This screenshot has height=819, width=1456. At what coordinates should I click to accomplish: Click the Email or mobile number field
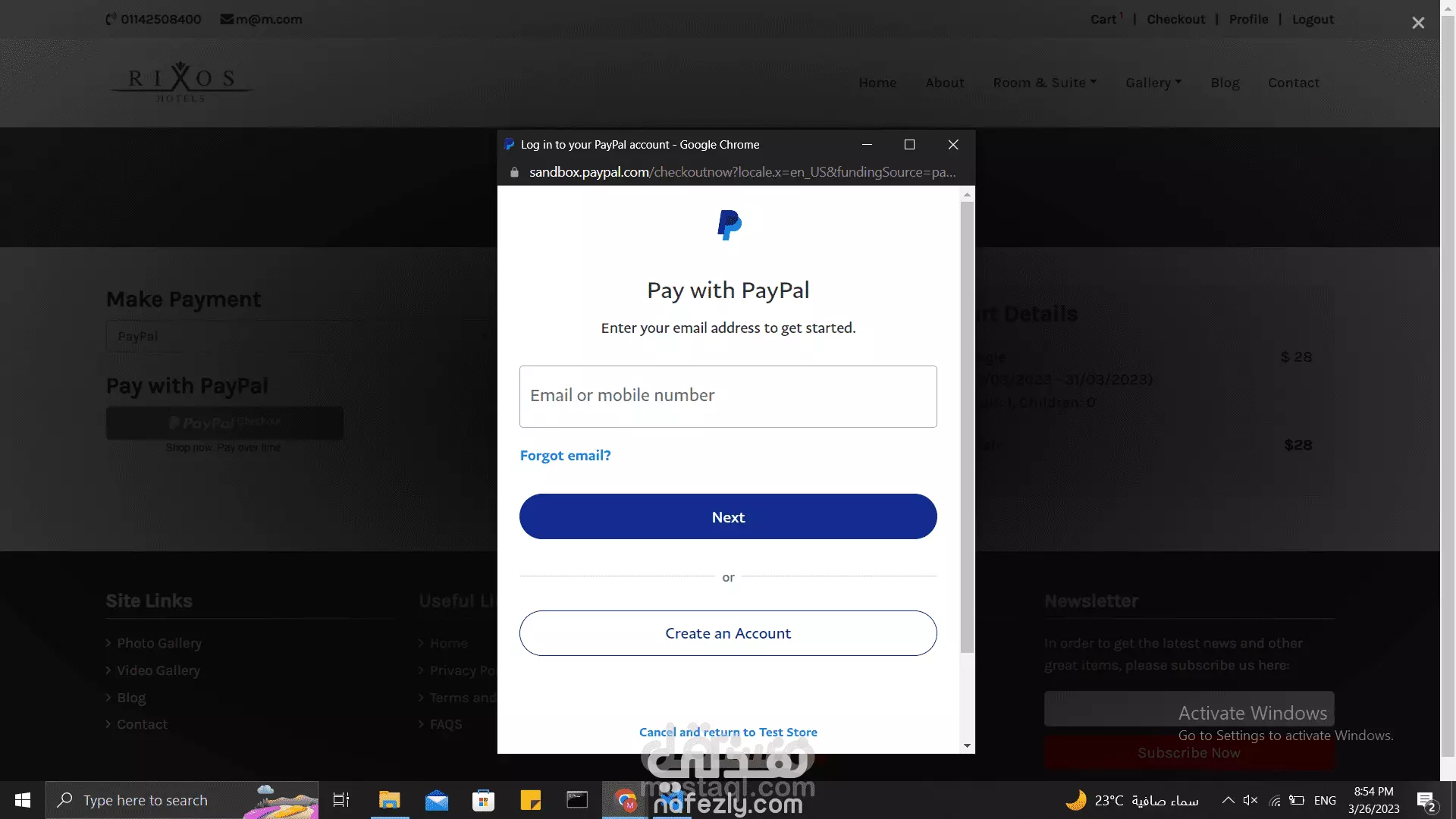[x=728, y=396]
